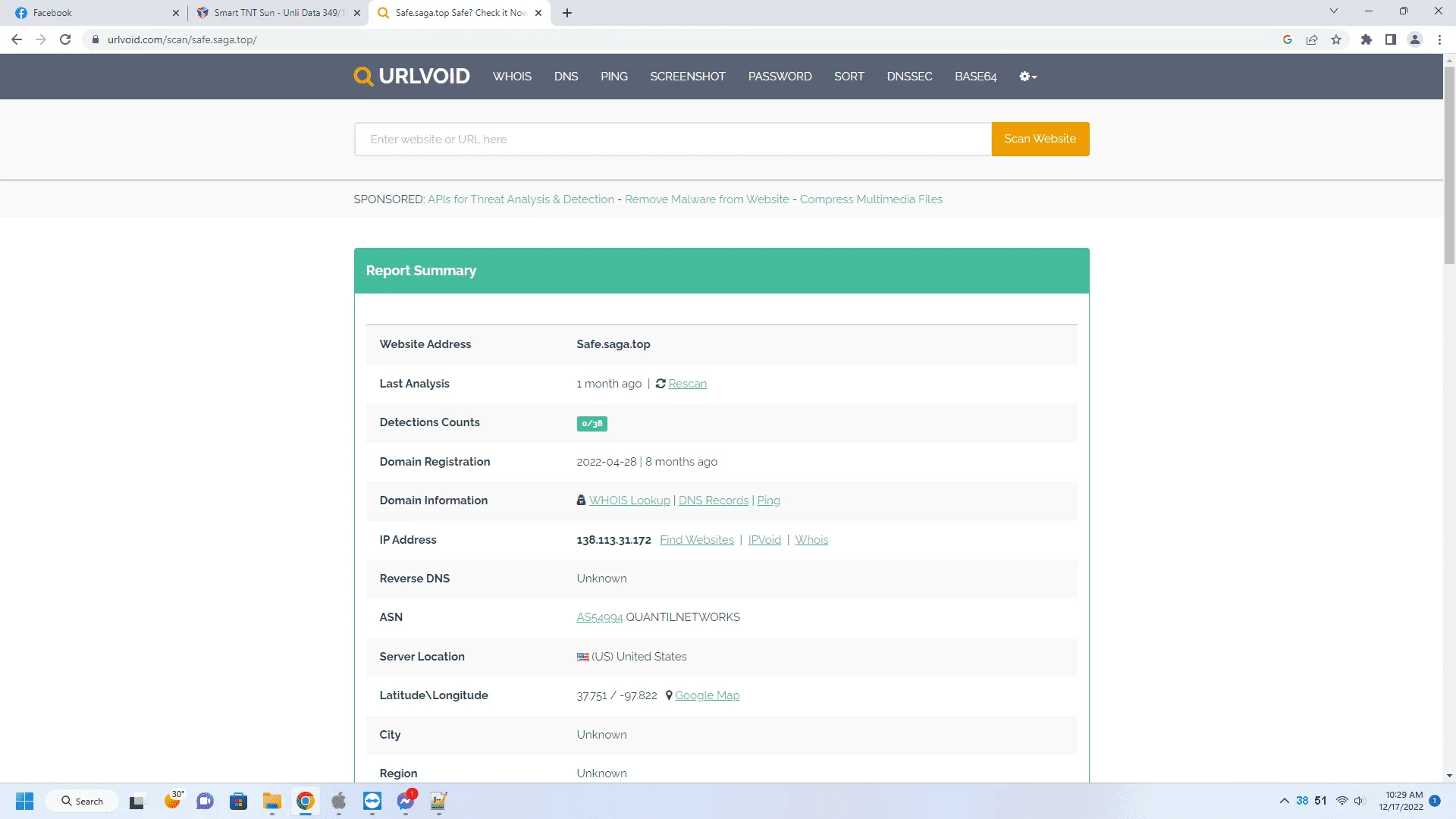Open Compress Multimedia Files link
Viewport: 1456px width, 819px height.
(871, 199)
